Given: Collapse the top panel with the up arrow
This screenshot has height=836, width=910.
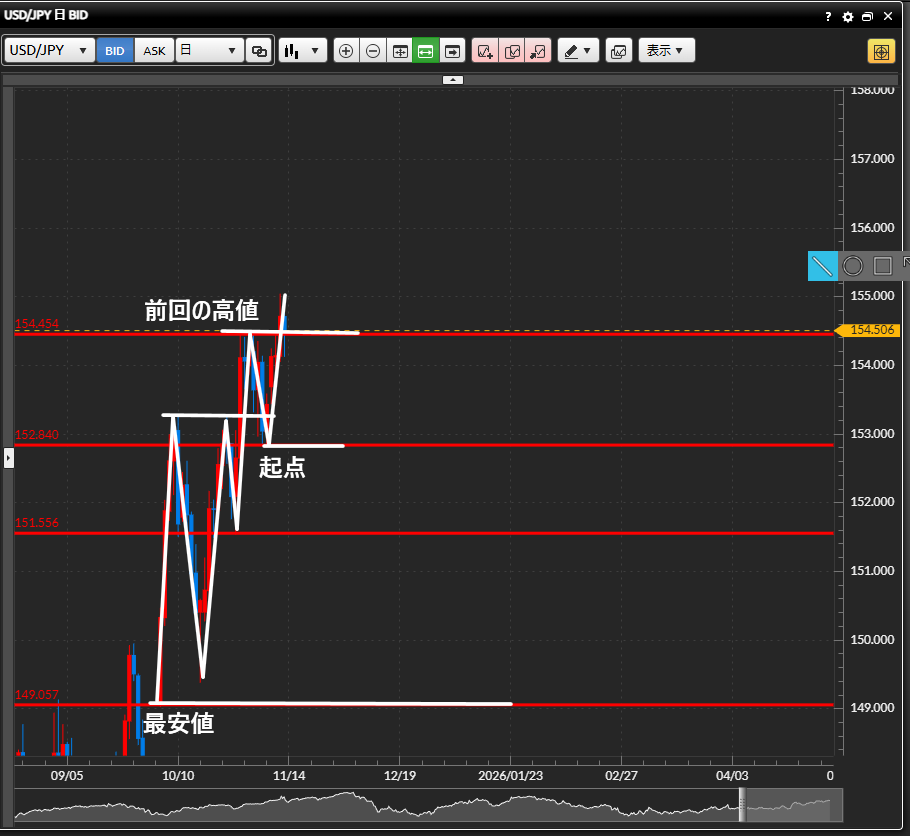Looking at the screenshot, I should [x=453, y=79].
